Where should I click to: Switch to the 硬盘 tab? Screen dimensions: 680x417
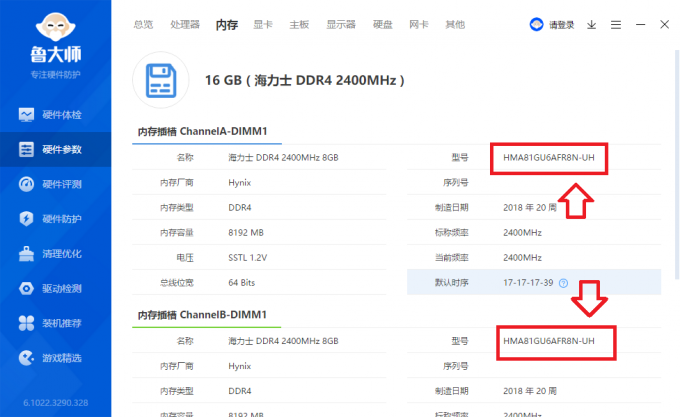pos(382,25)
